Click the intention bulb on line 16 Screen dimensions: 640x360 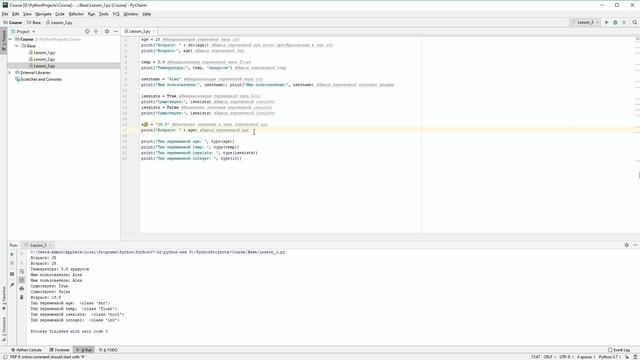tap(145, 124)
